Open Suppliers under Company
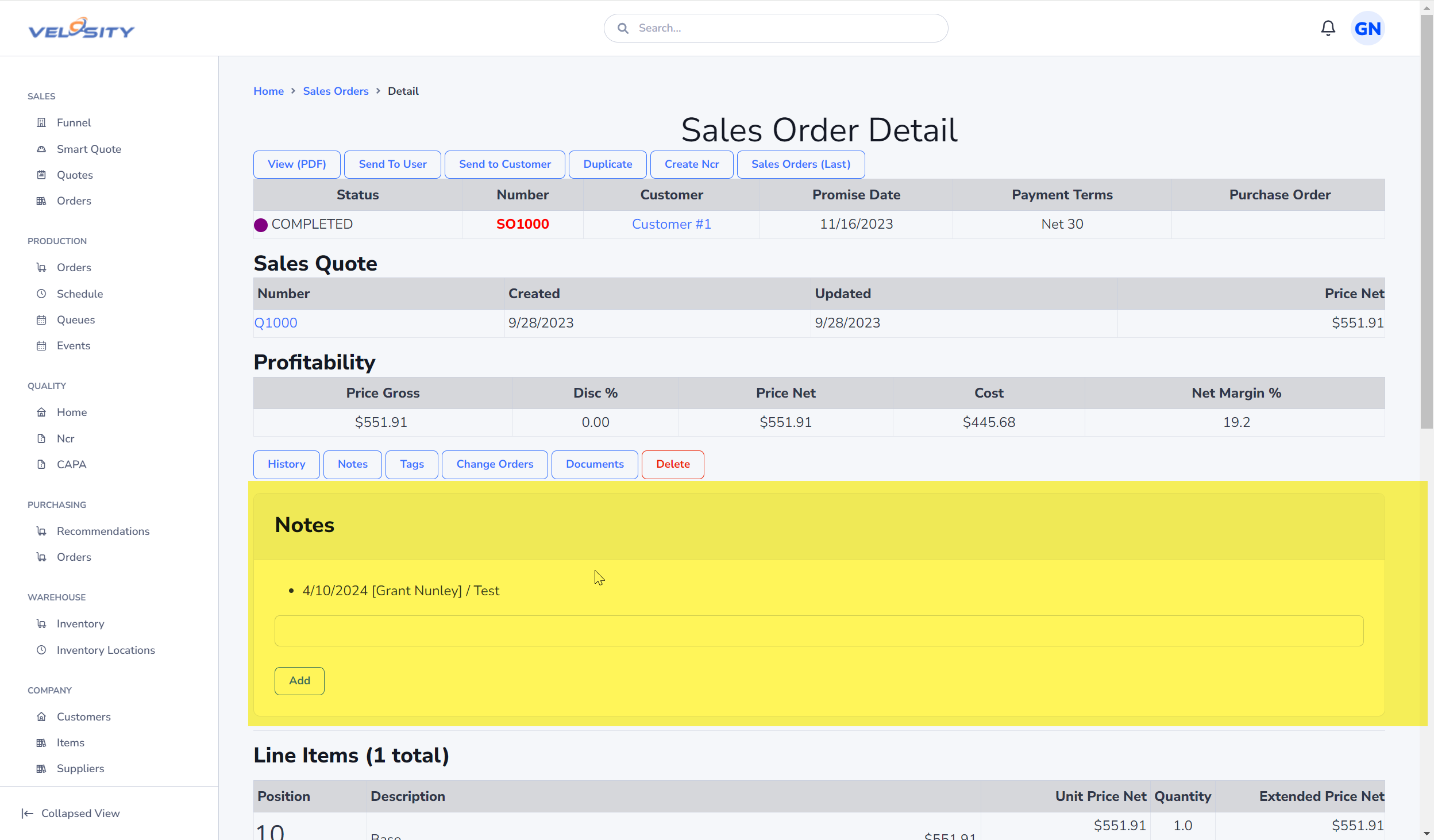Viewport: 1434px width, 840px height. [80, 768]
